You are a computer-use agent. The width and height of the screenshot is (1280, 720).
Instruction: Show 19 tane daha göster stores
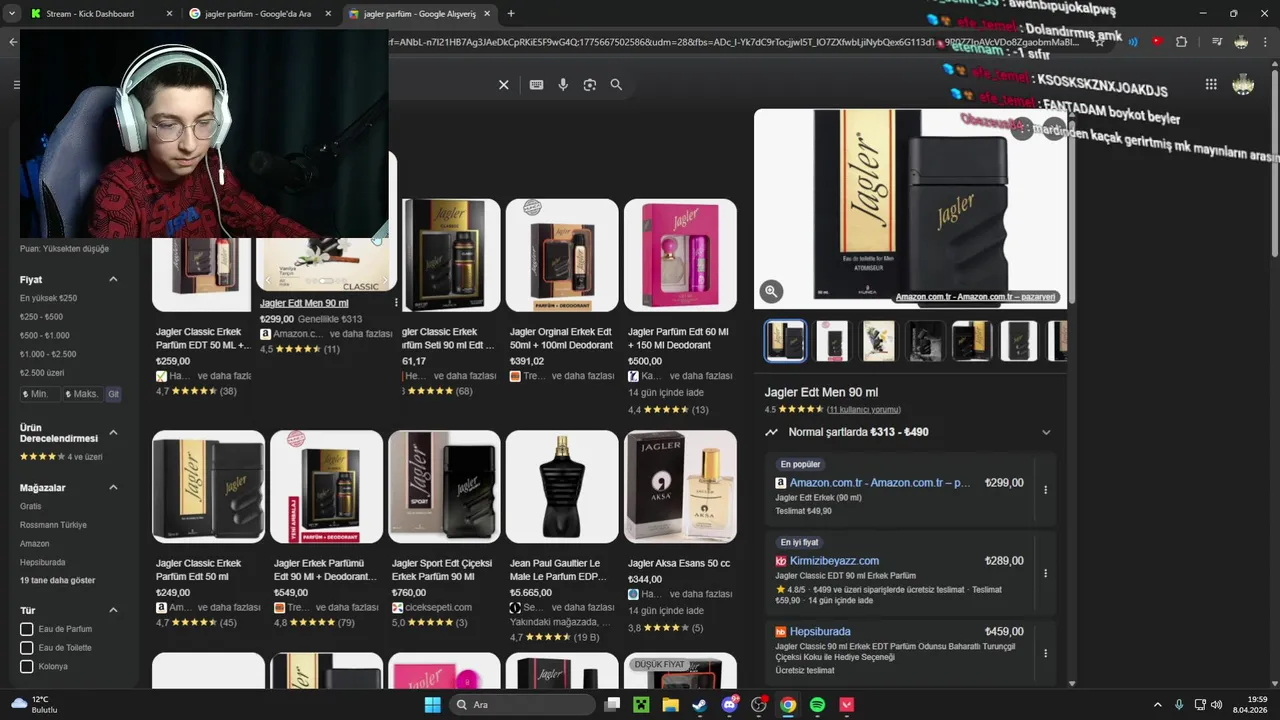coord(58,580)
